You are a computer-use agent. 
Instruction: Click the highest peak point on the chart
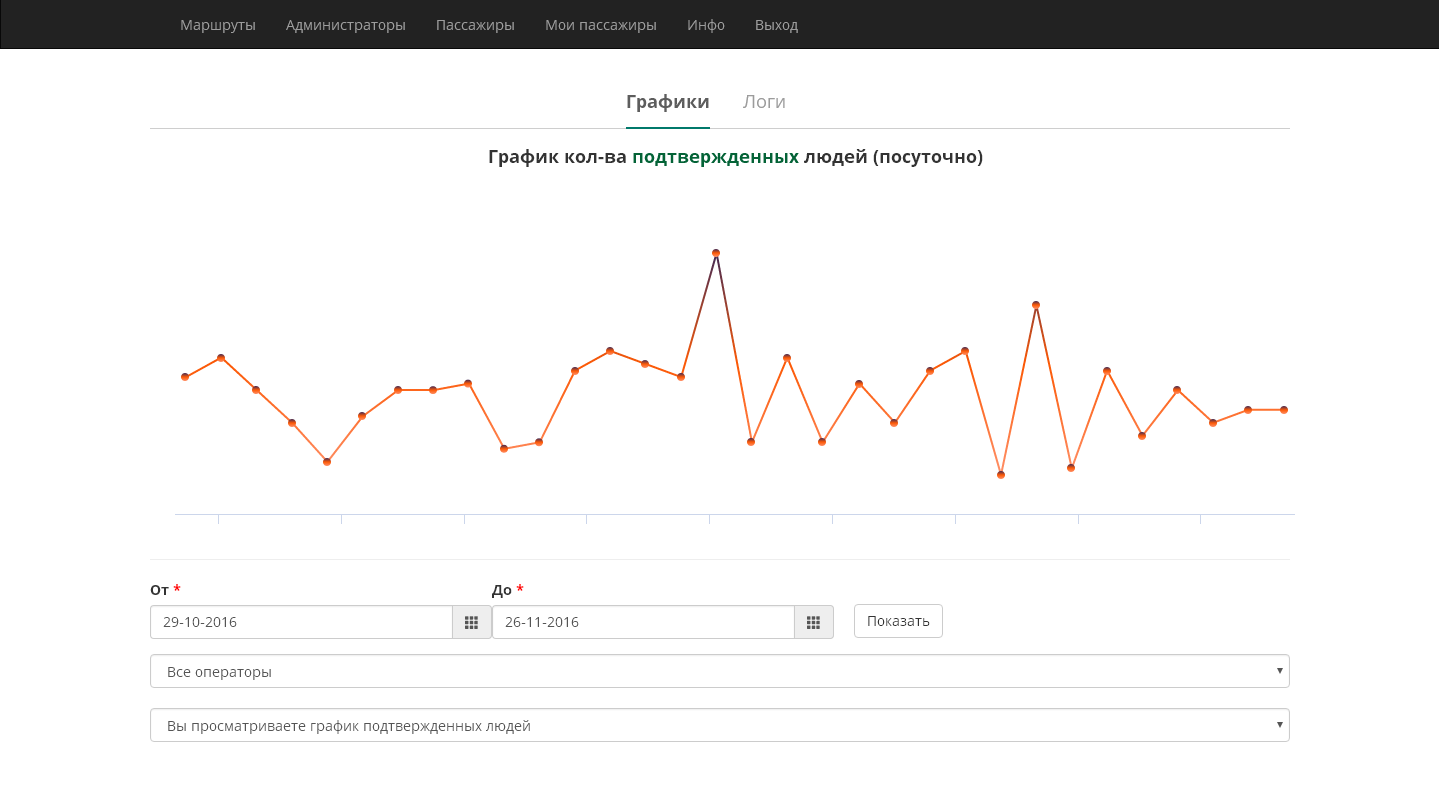click(x=716, y=253)
